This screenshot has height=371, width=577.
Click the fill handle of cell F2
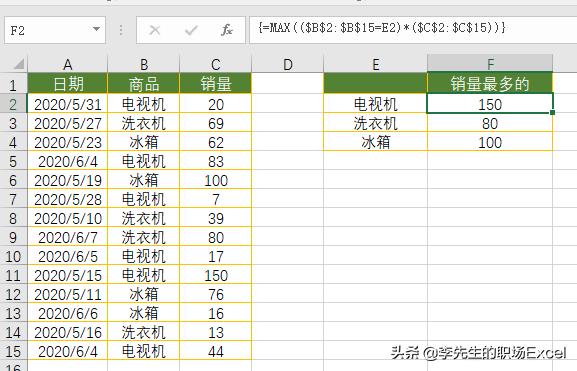pyautogui.click(x=553, y=112)
